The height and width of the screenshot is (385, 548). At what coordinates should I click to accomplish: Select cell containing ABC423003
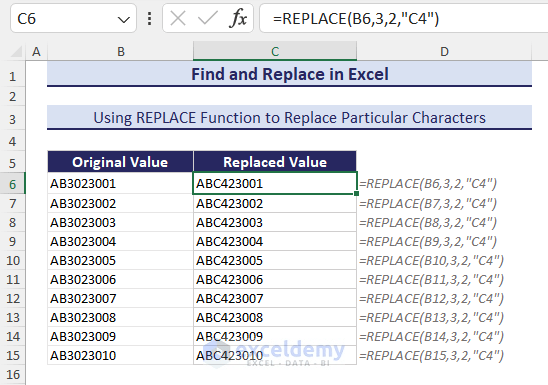coord(275,223)
